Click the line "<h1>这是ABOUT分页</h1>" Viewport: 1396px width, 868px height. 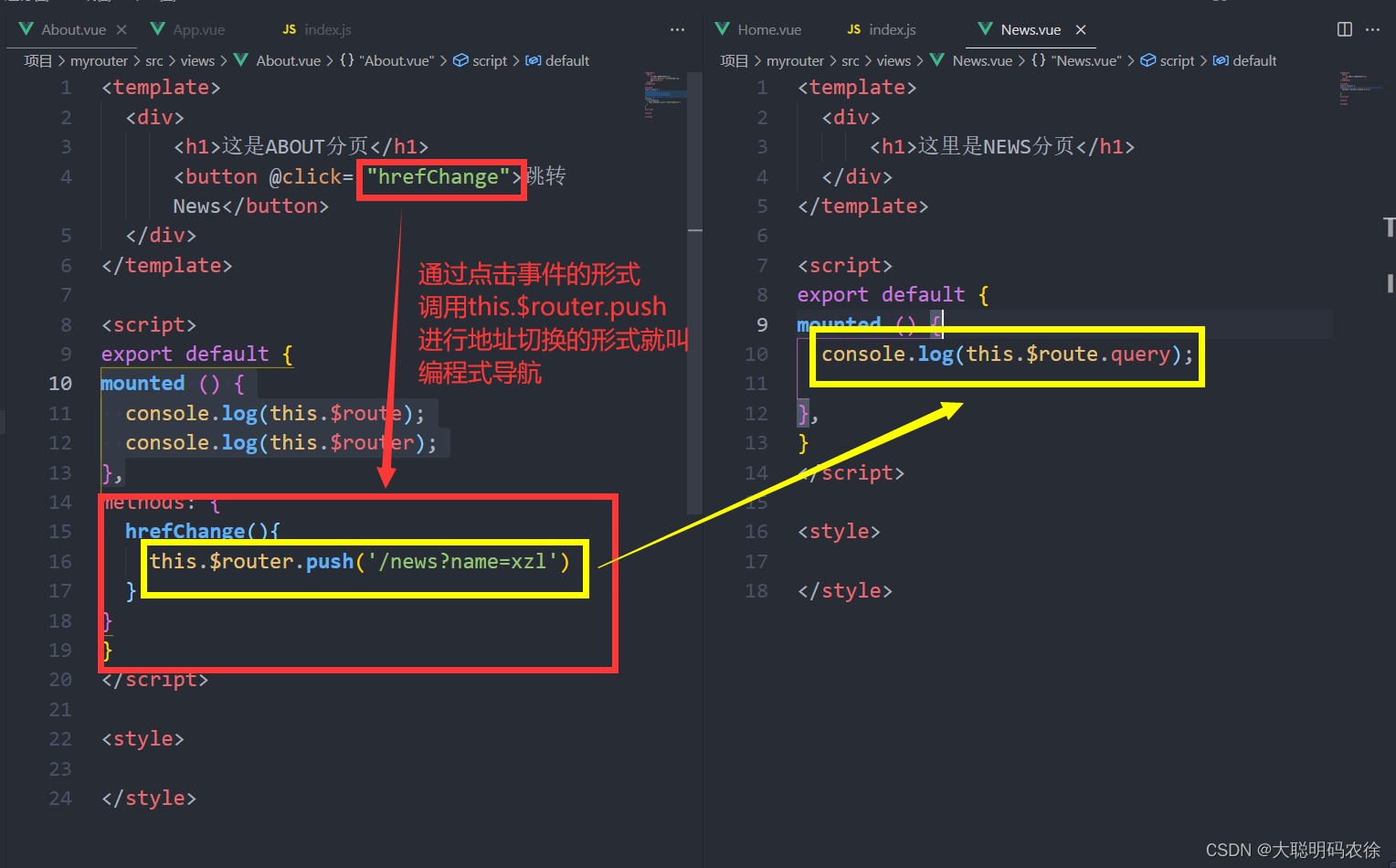[x=301, y=147]
